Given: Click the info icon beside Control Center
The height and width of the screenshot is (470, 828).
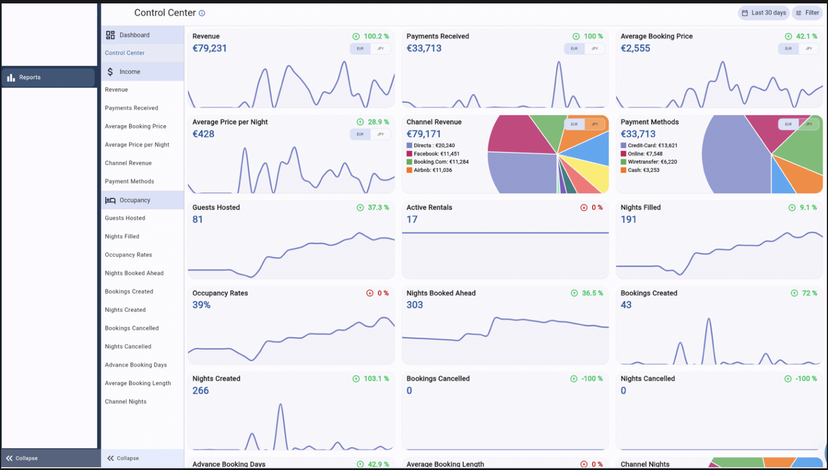Looking at the screenshot, I should pos(202,14).
